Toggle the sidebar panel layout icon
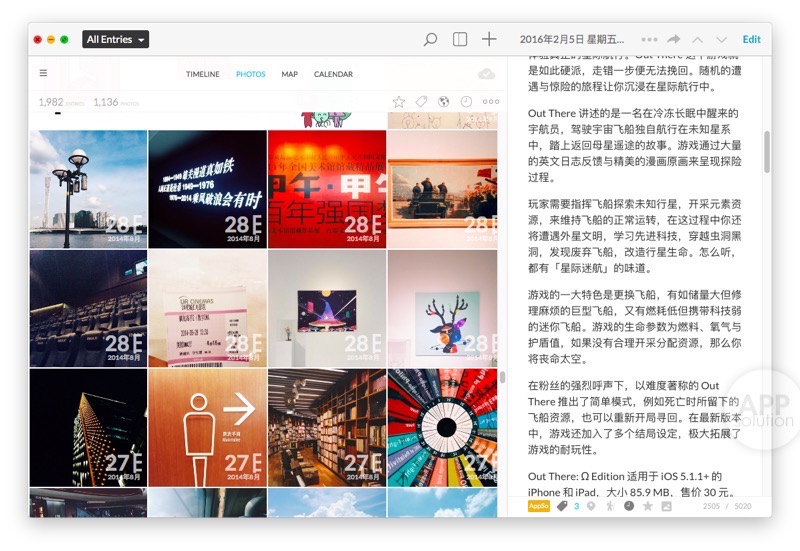Image resolution: width=800 pixels, height=551 pixels. (460, 39)
